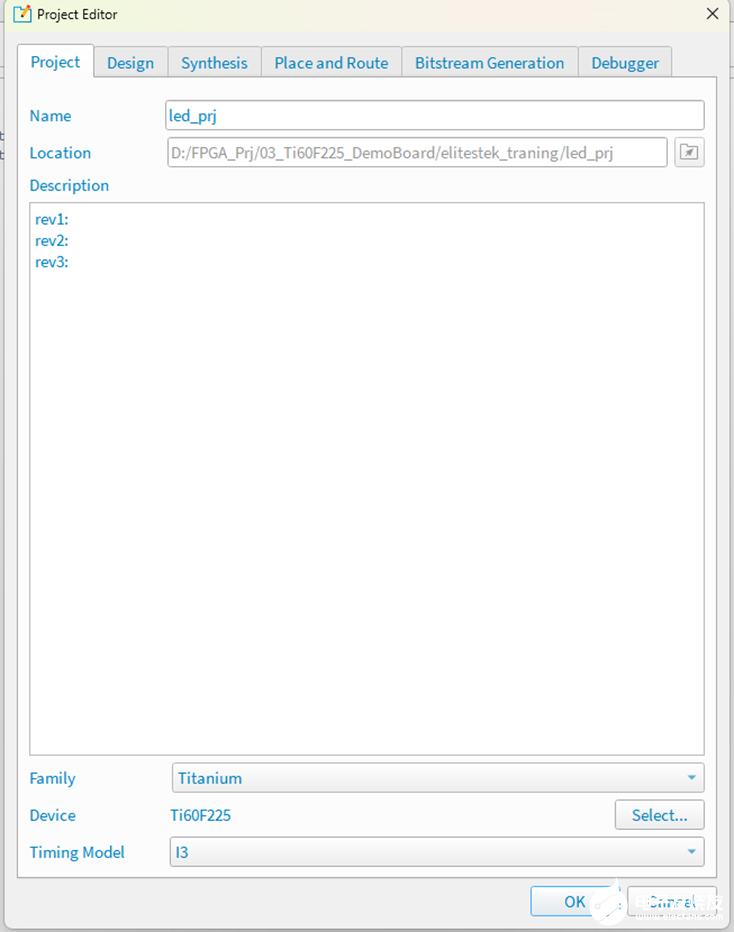Open the Debugger tab
This screenshot has width=734, height=932.
[625, 63]
